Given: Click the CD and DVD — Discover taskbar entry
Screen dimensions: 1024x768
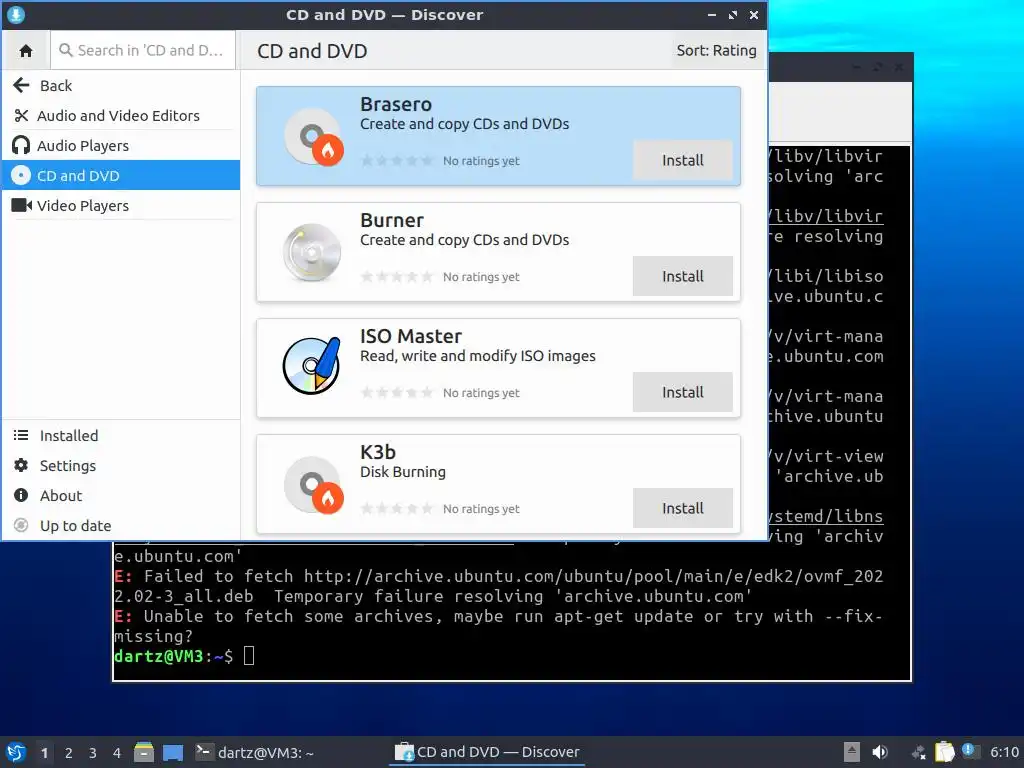Looking at the screenshot, I should point(487,753).
